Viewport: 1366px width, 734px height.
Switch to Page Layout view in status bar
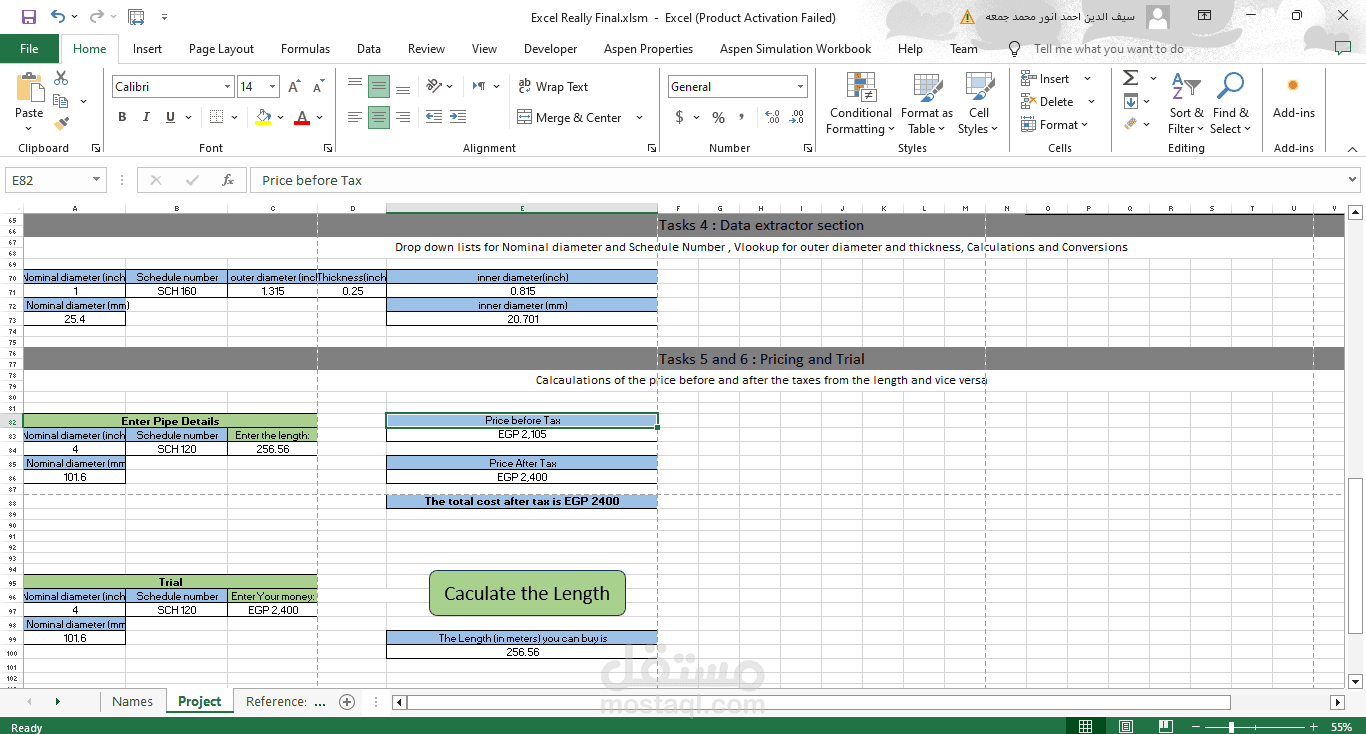tap(1126, 726)
